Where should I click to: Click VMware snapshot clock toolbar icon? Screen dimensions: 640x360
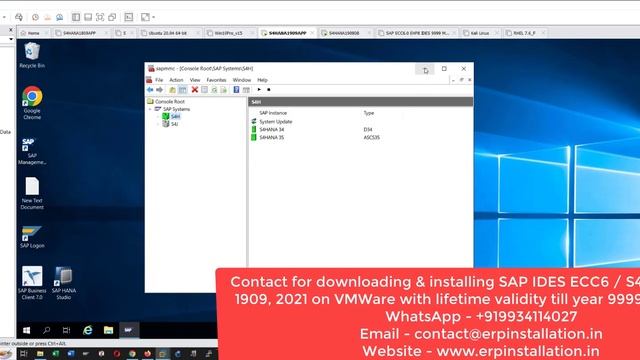[x=36, y=17]
